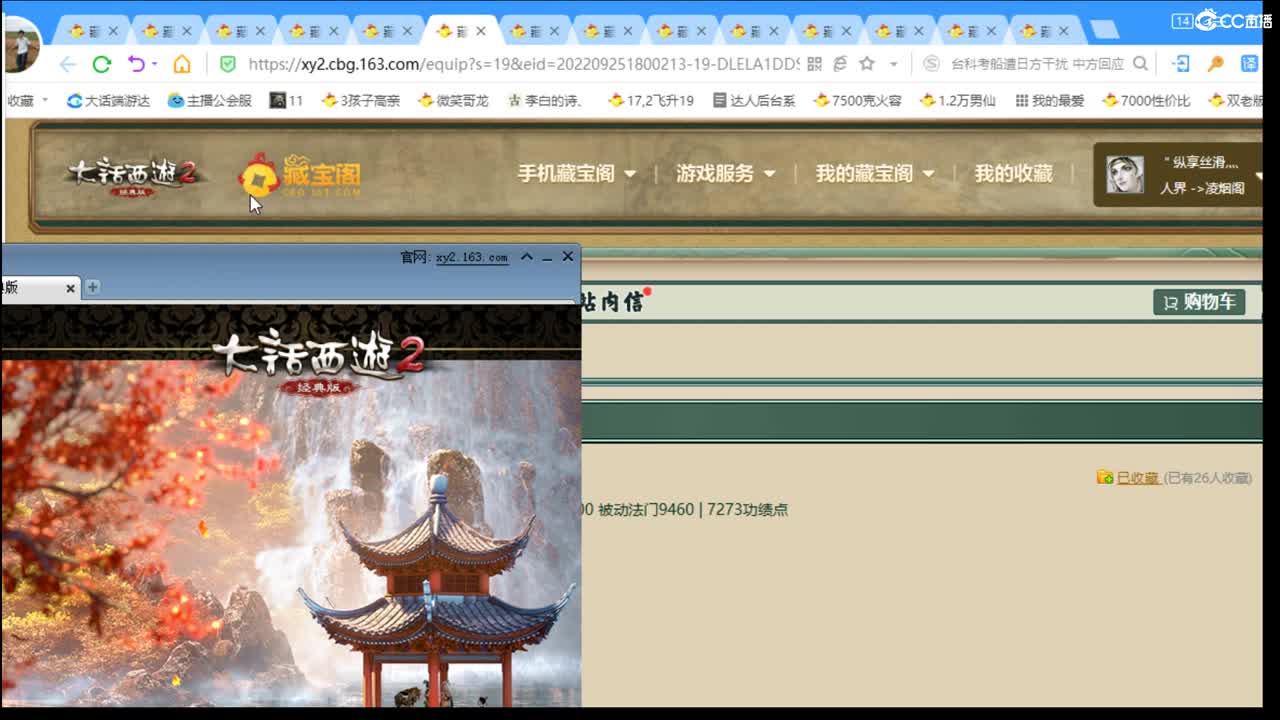Open the 李白的诗 bookmark
The image size is (1280, 720).
546,100
